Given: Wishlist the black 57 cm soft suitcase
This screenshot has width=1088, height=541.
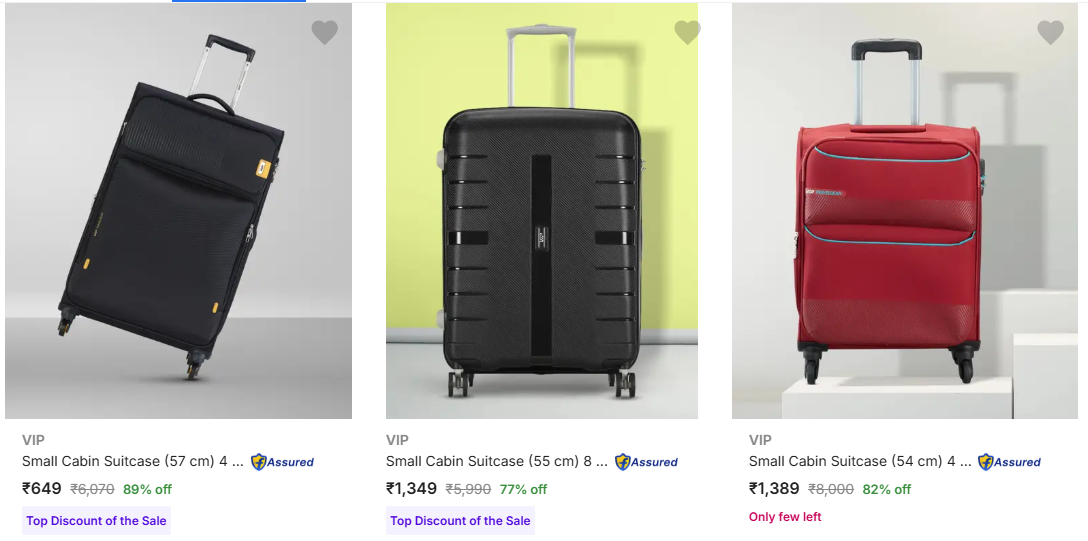Looking at the screenshot, I should (x=324, y=33).
